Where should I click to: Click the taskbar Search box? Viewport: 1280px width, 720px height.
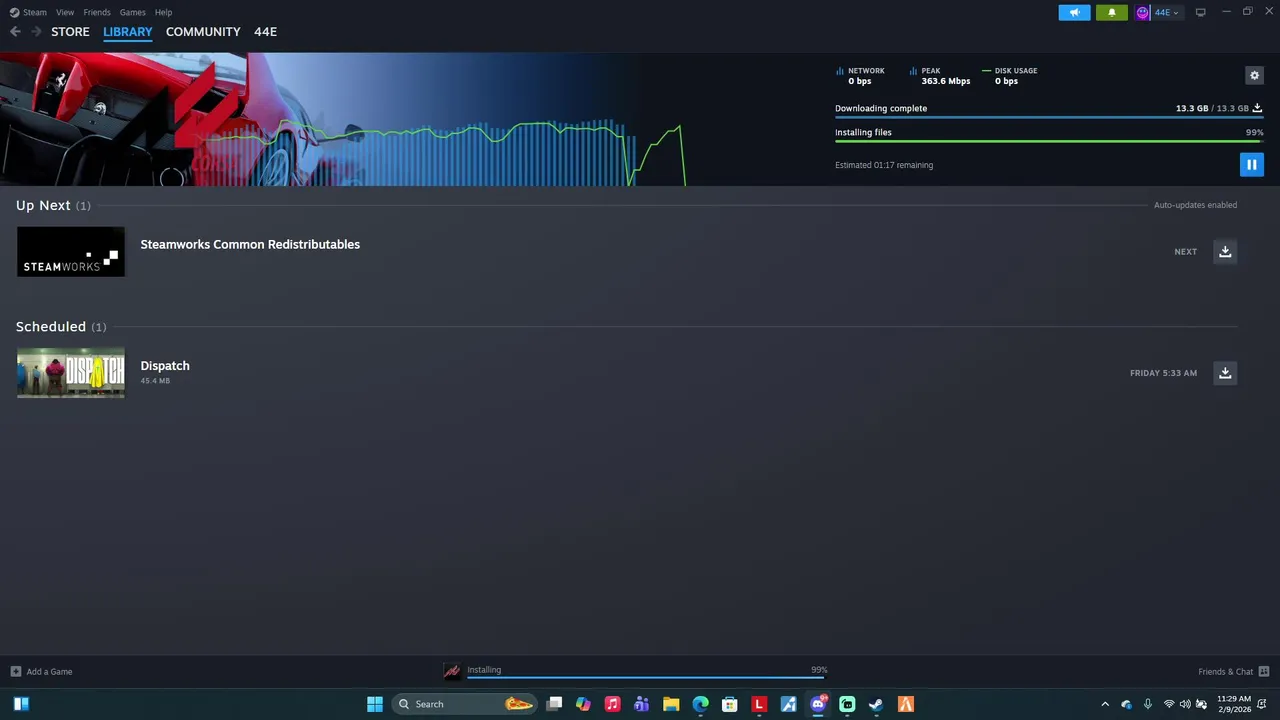465,704
